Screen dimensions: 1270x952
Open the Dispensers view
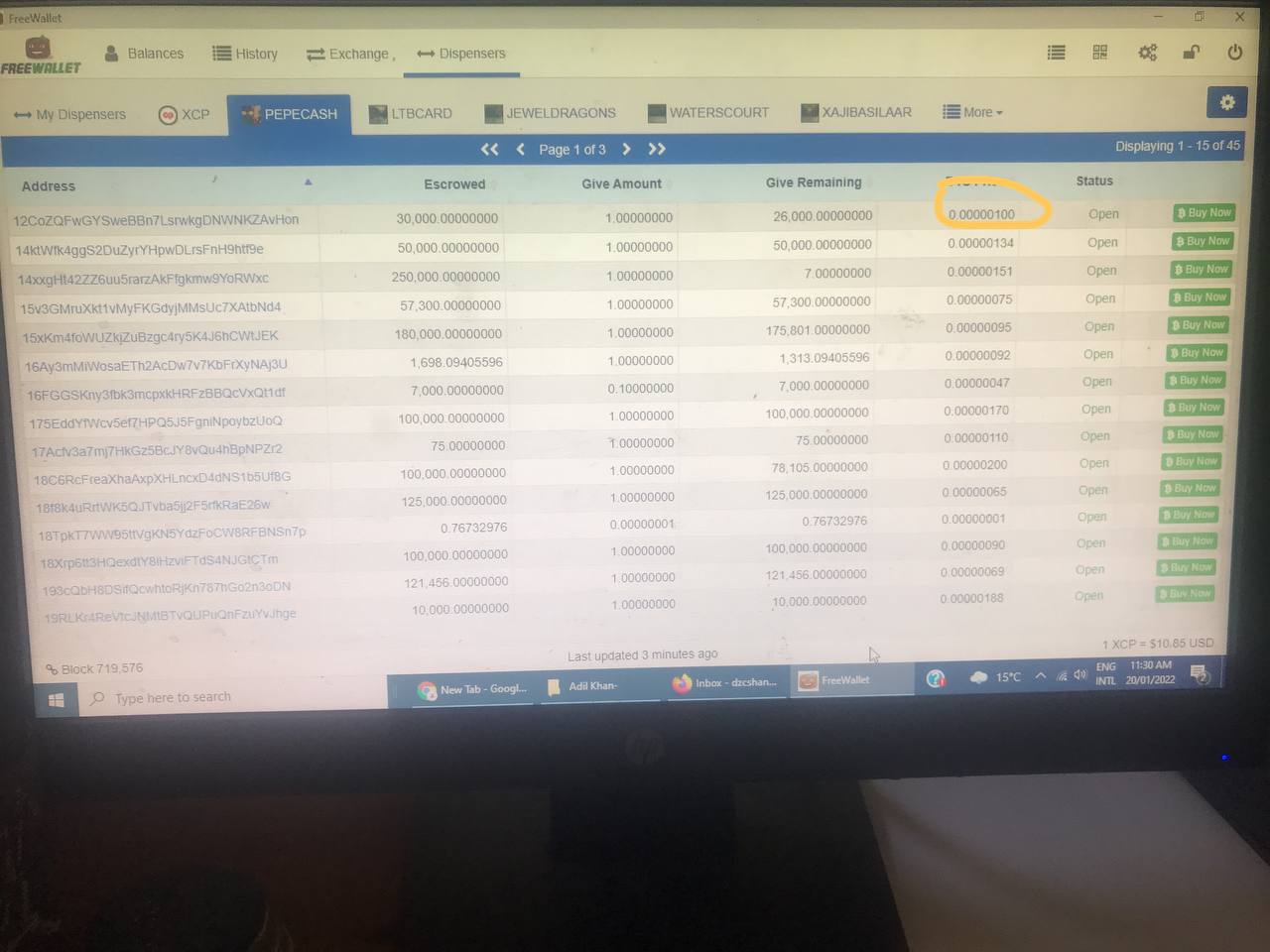click(x=461, y=54)
